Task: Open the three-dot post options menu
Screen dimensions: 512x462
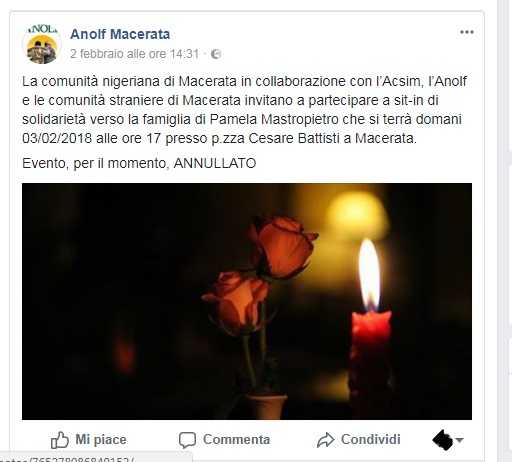Action: pyautogui.click(x=467, y=32)
